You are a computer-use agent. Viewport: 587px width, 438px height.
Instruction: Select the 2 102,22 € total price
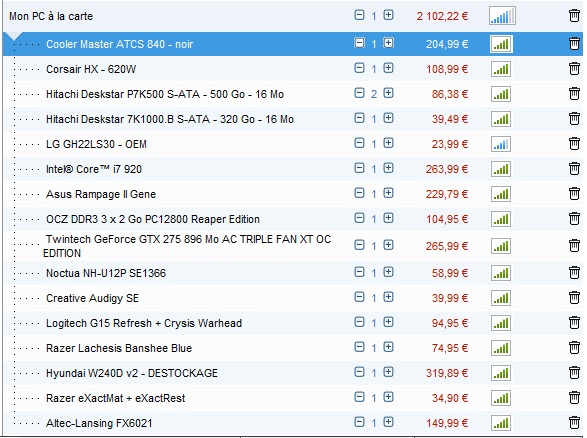pyautogui.click(x=442, y=16)
